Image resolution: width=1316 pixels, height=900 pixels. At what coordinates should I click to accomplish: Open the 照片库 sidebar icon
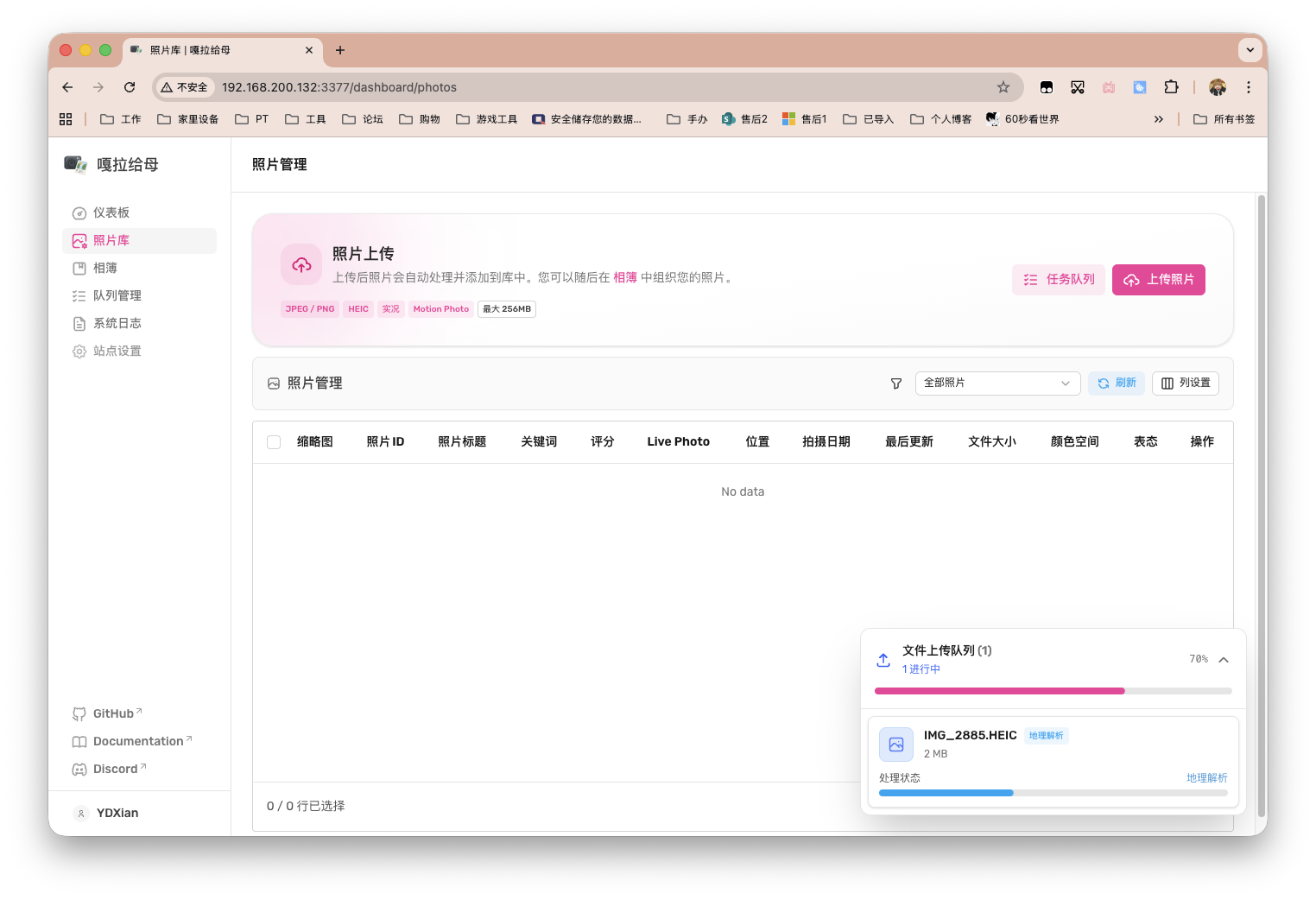tap(79, 240)
